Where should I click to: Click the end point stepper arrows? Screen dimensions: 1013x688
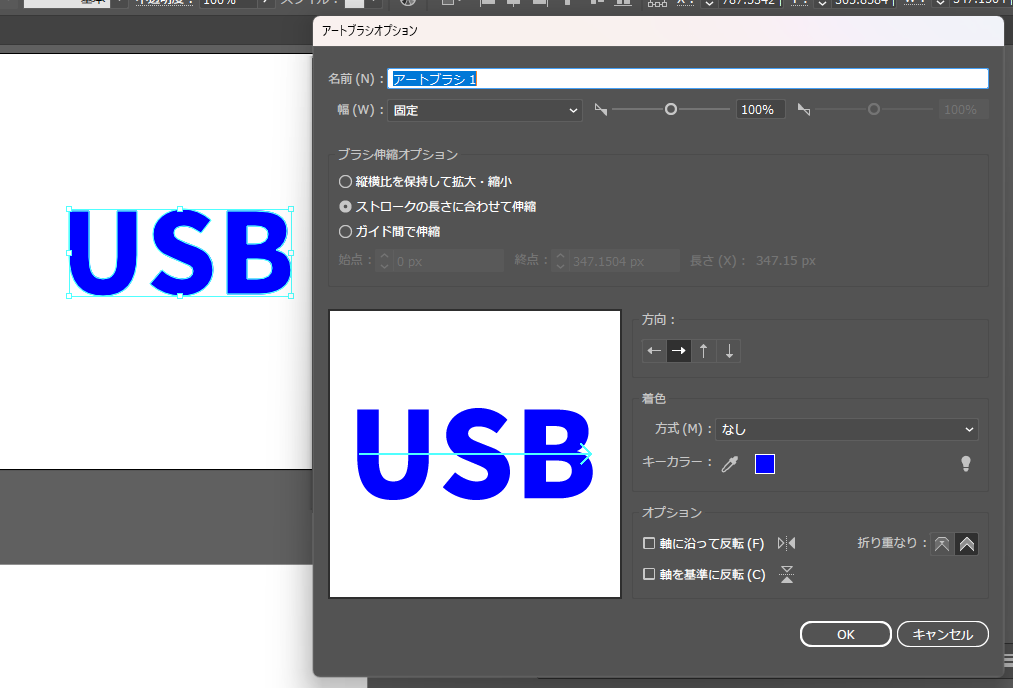560,261
